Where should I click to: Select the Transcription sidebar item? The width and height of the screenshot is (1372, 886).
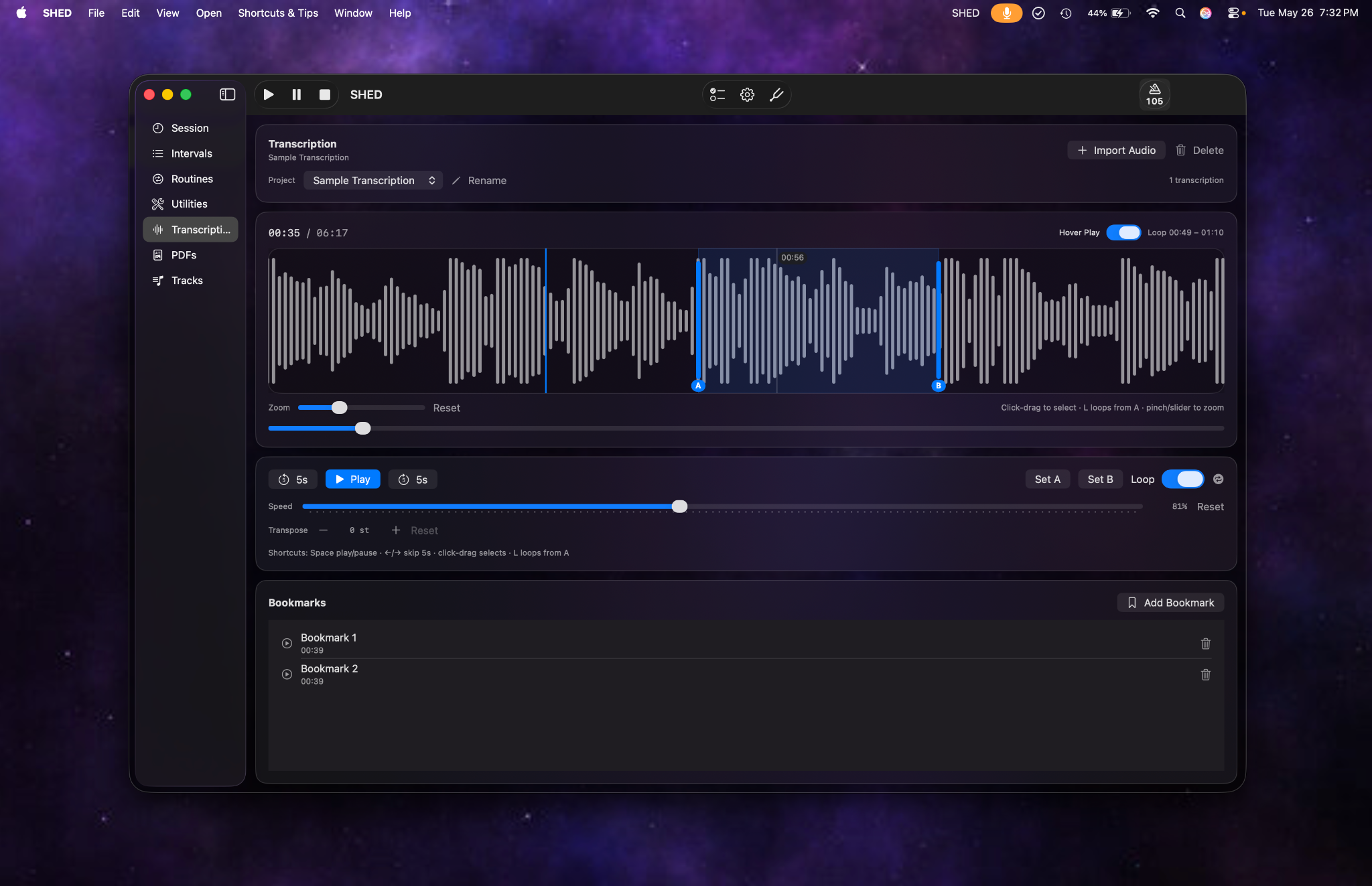tap(190, 229)
